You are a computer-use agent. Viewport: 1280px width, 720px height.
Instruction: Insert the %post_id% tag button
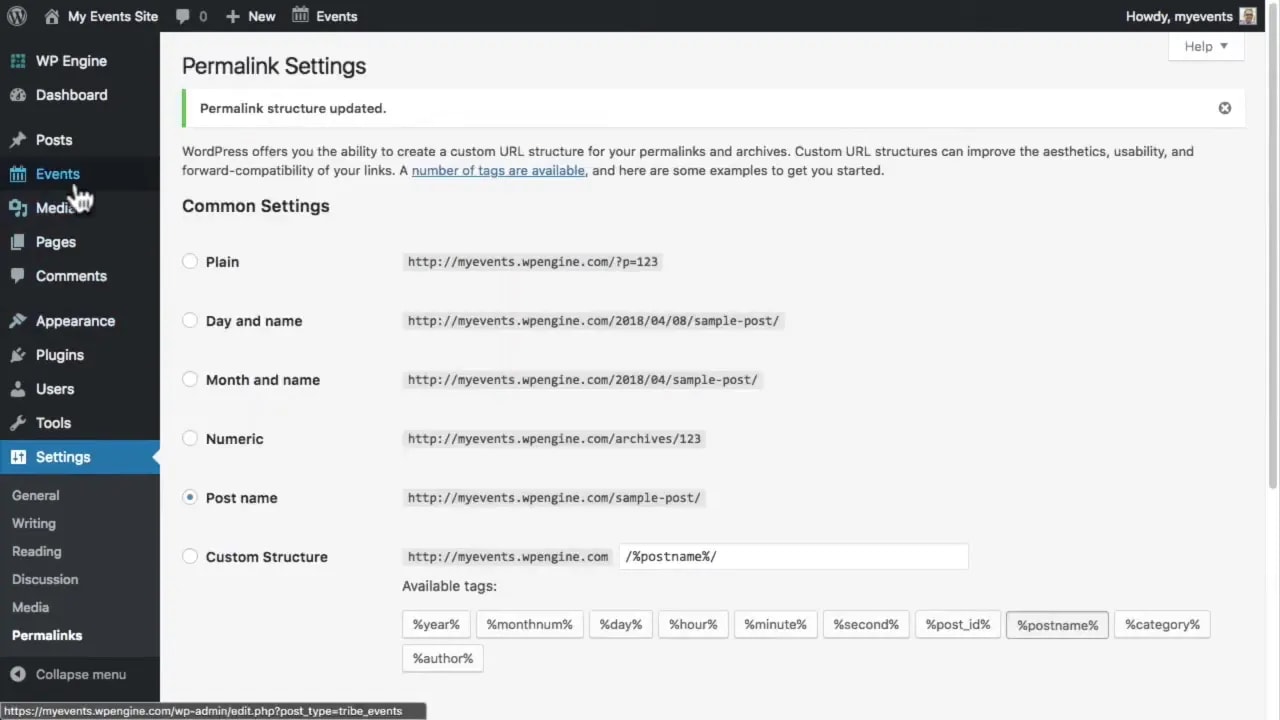[x=958, y=624]
